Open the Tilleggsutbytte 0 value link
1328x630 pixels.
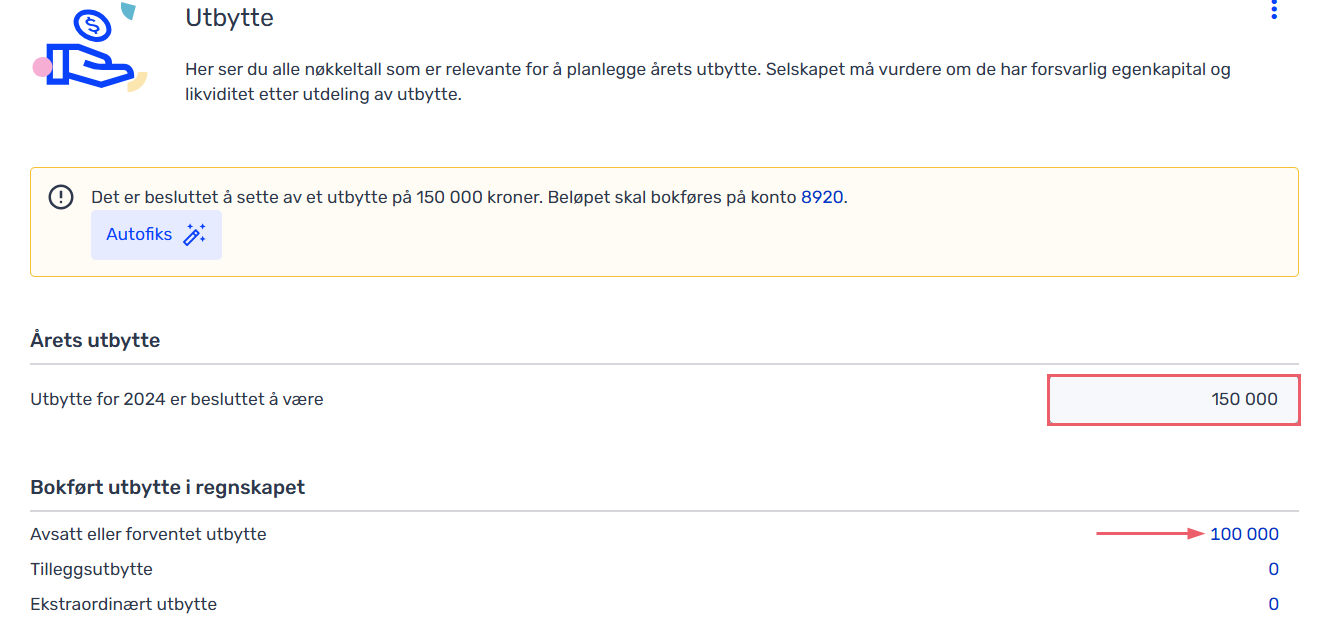(x=1274, y=569)
